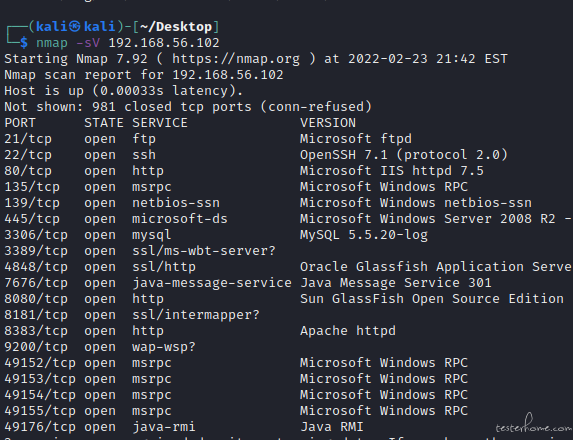Click the ~/Desktop path in prompt
This screenshot has width=573, height=440.
[176, 27]
